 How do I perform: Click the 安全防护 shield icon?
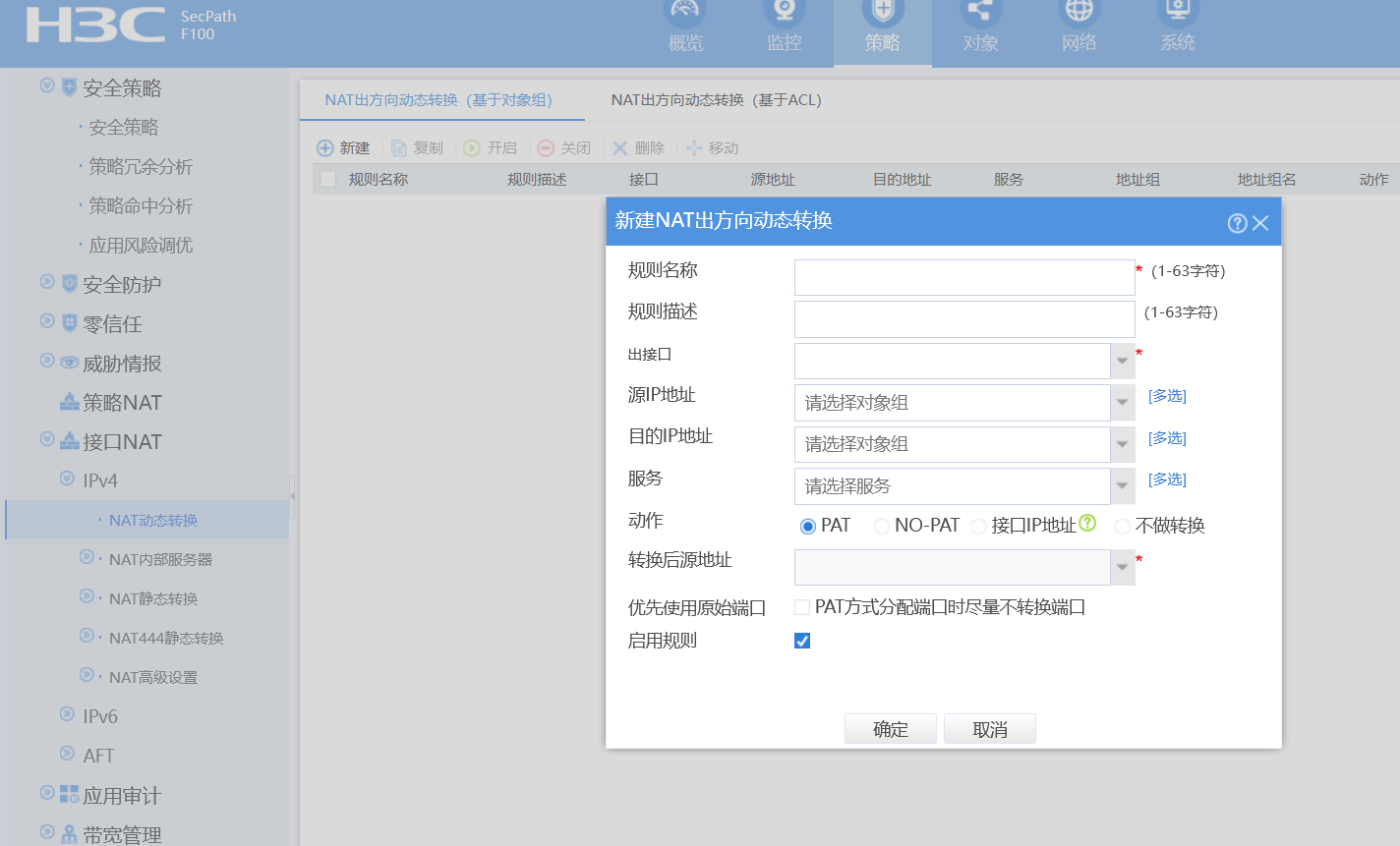coord(69,284)
